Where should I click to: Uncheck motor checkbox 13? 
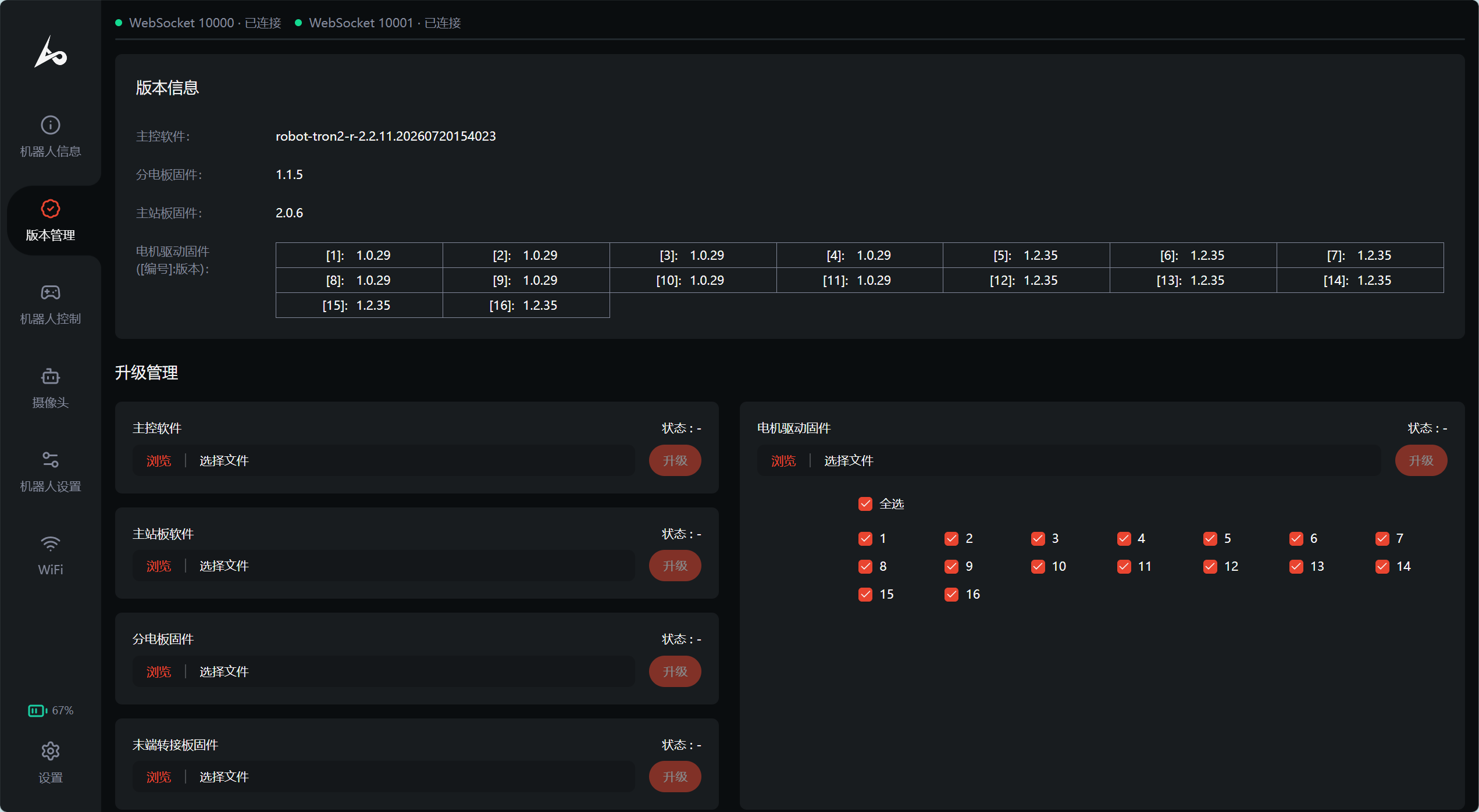click(x=1296, y=566)
